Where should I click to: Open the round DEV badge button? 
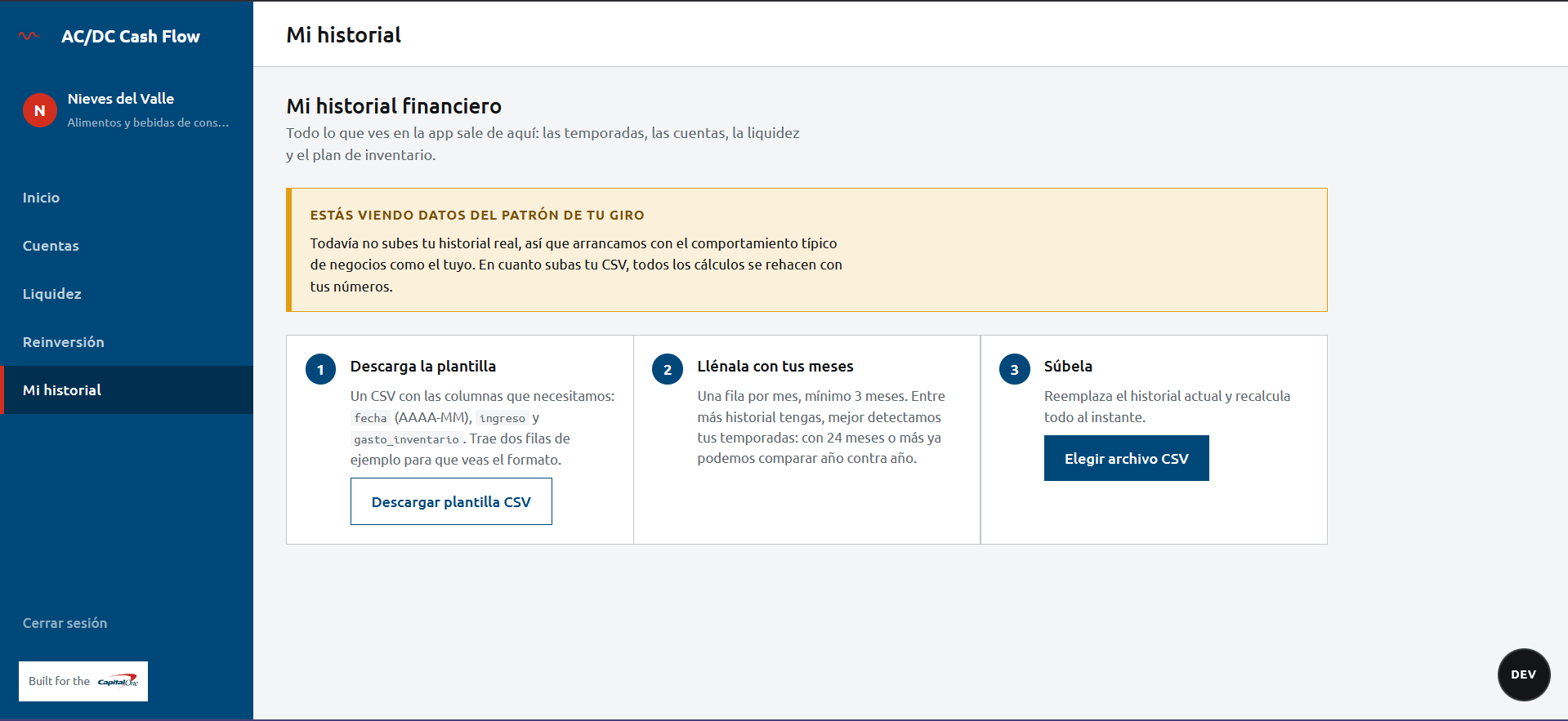point(1523,674)
